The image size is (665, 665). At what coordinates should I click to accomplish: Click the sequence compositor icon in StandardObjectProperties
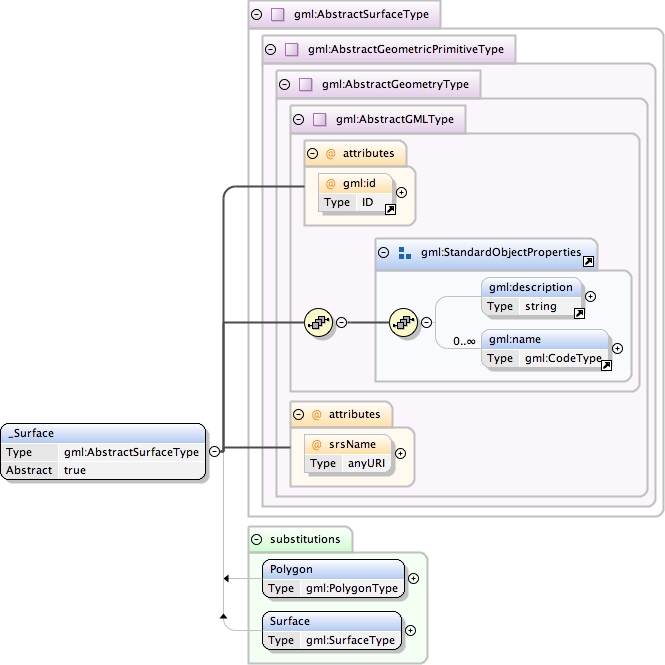pos(403,323)
